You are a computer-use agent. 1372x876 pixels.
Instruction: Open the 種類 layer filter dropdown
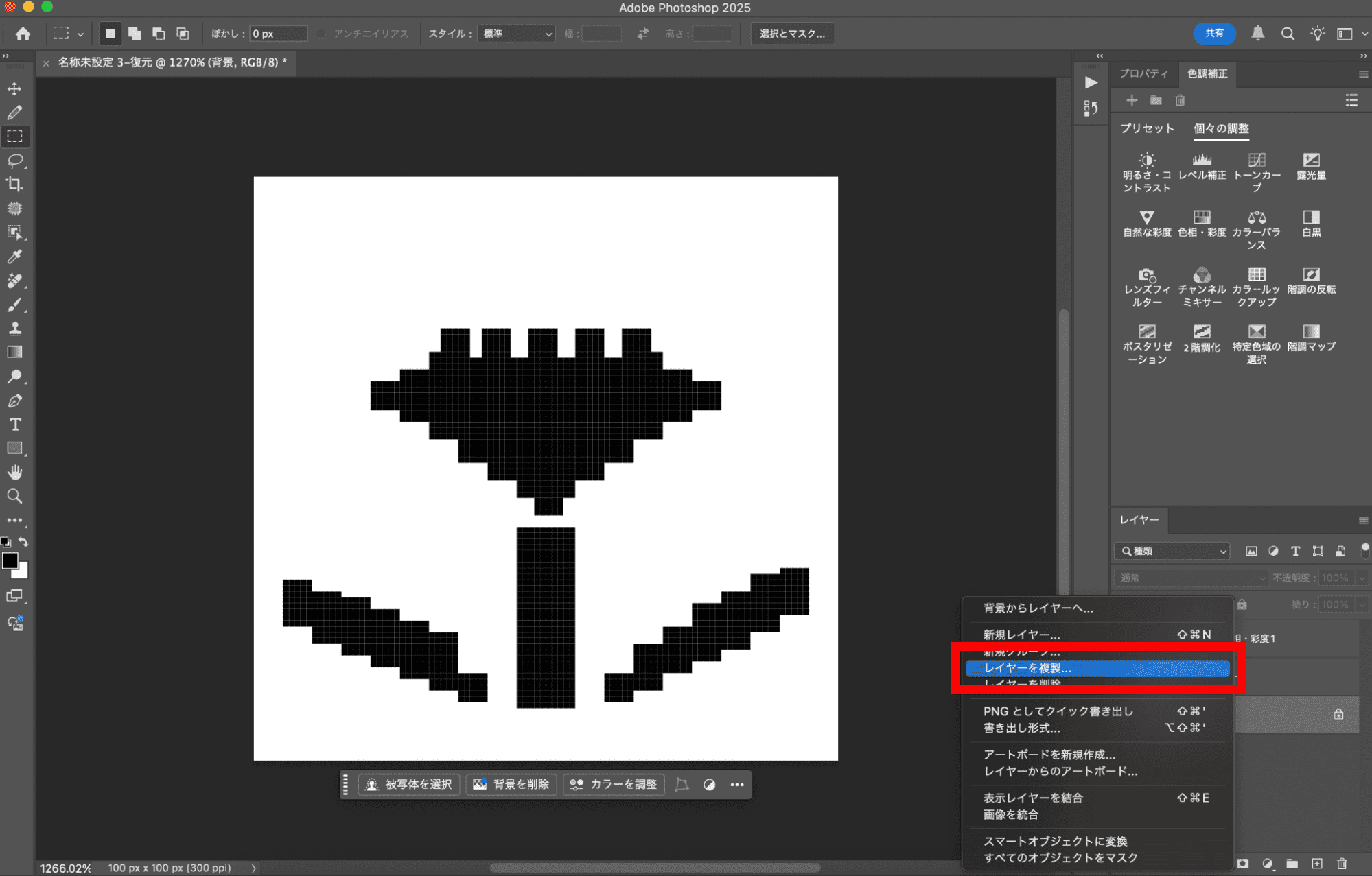1172,551
